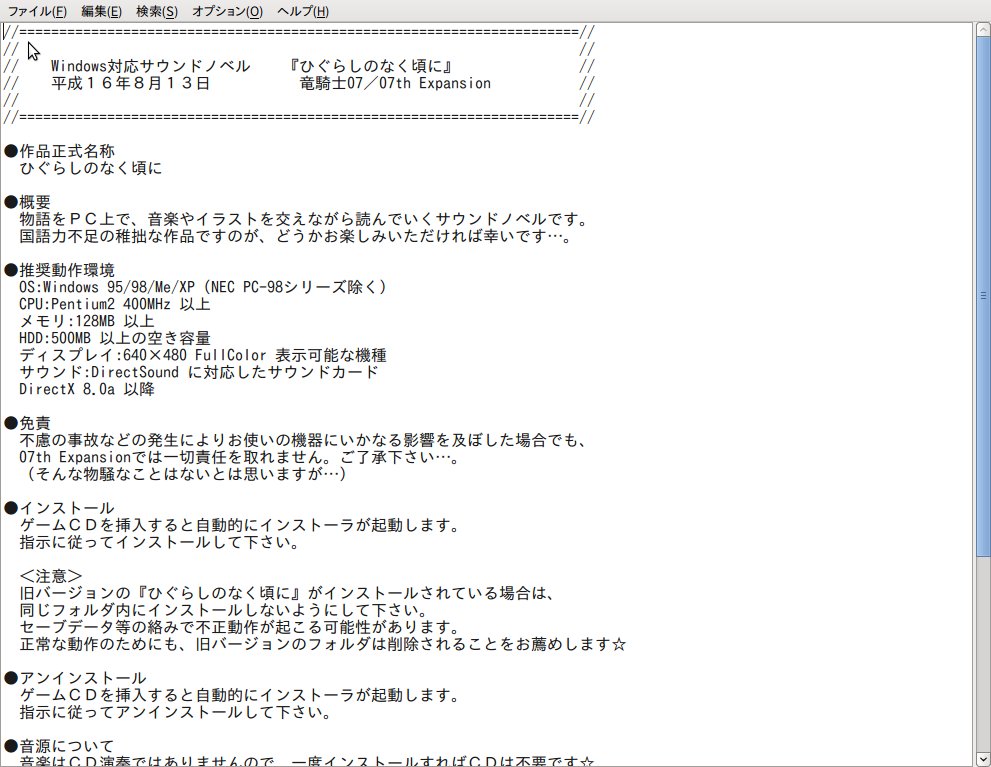Click the <注意> line
This screenshot has width=991, height=767.
(x=51, y=576)
